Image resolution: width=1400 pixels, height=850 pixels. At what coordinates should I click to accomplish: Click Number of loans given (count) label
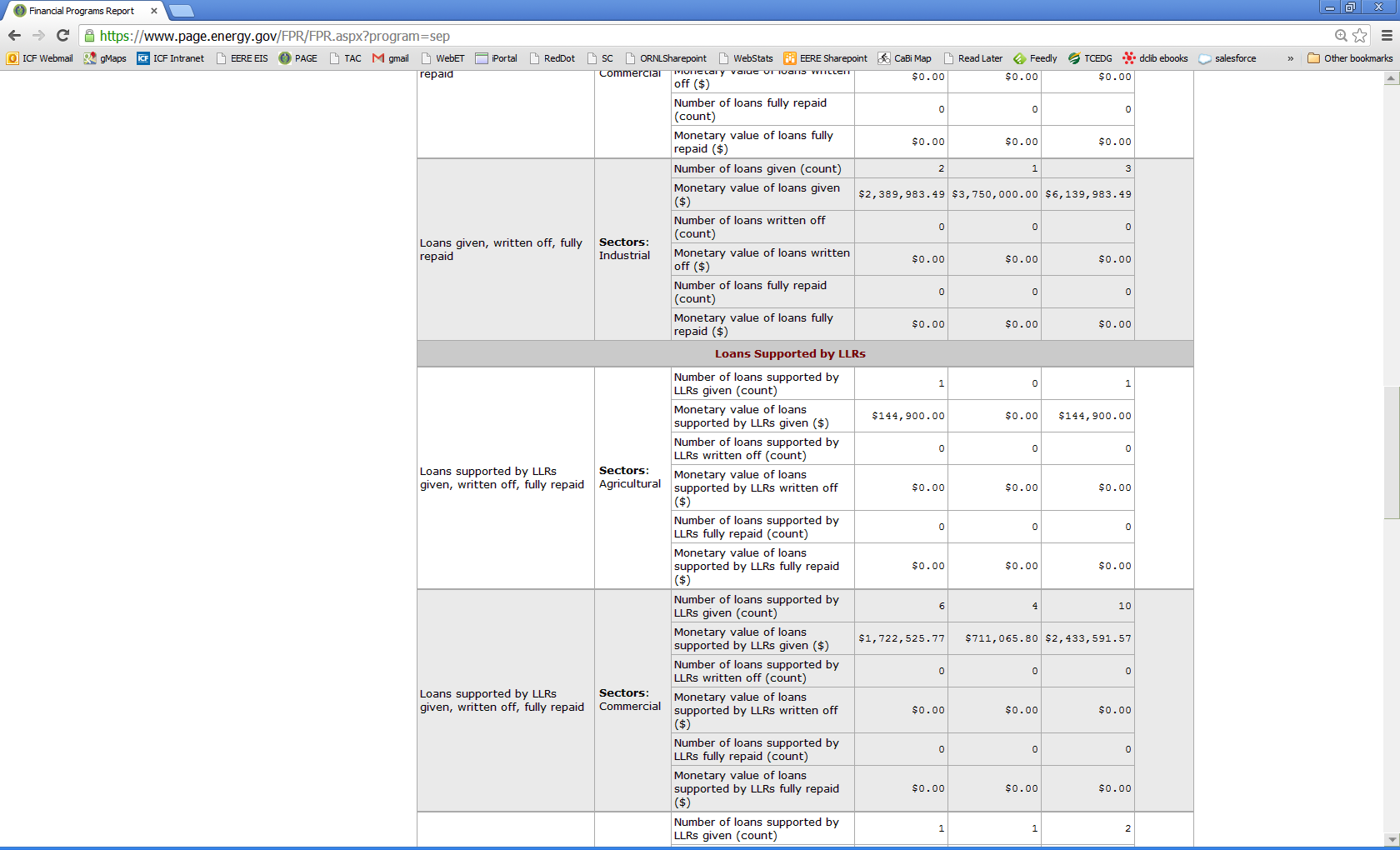click(x=757, y=168)
